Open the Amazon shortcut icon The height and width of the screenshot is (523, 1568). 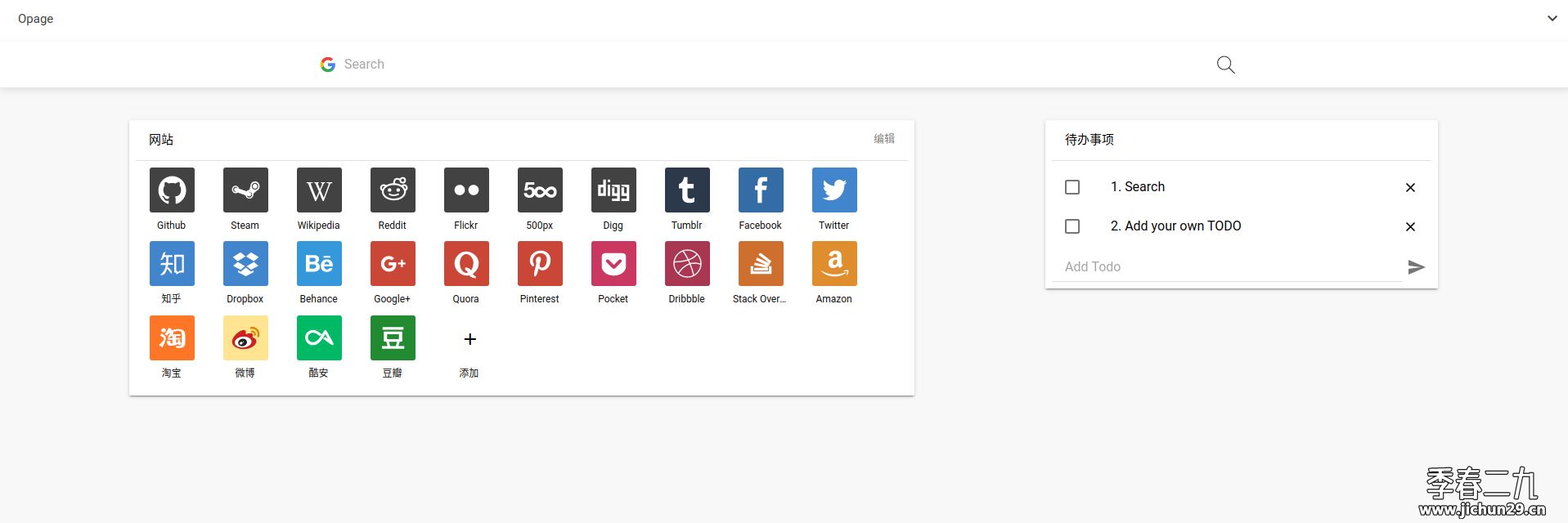(834, 263)
